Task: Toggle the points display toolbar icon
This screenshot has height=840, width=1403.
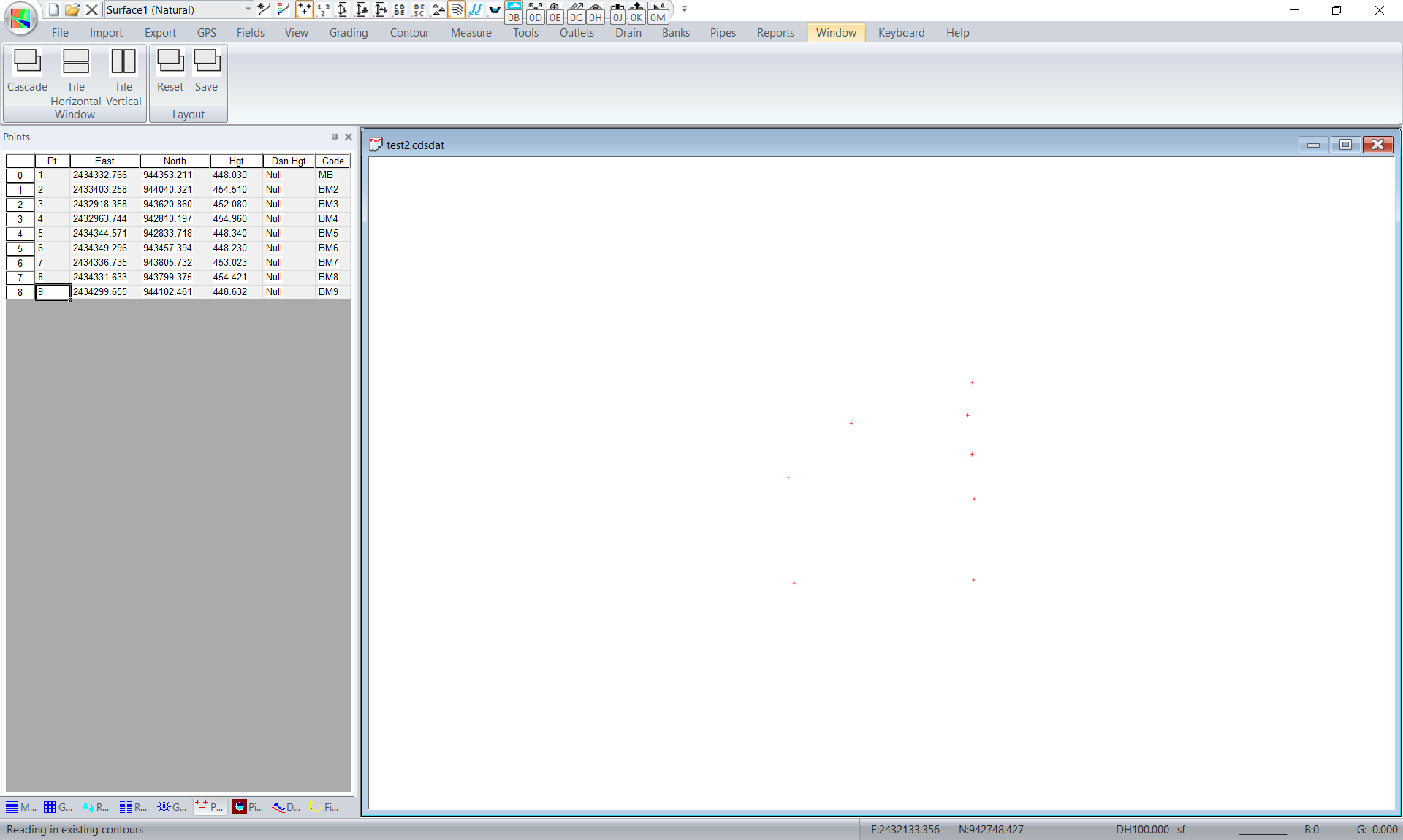Action: pos(304,9)
